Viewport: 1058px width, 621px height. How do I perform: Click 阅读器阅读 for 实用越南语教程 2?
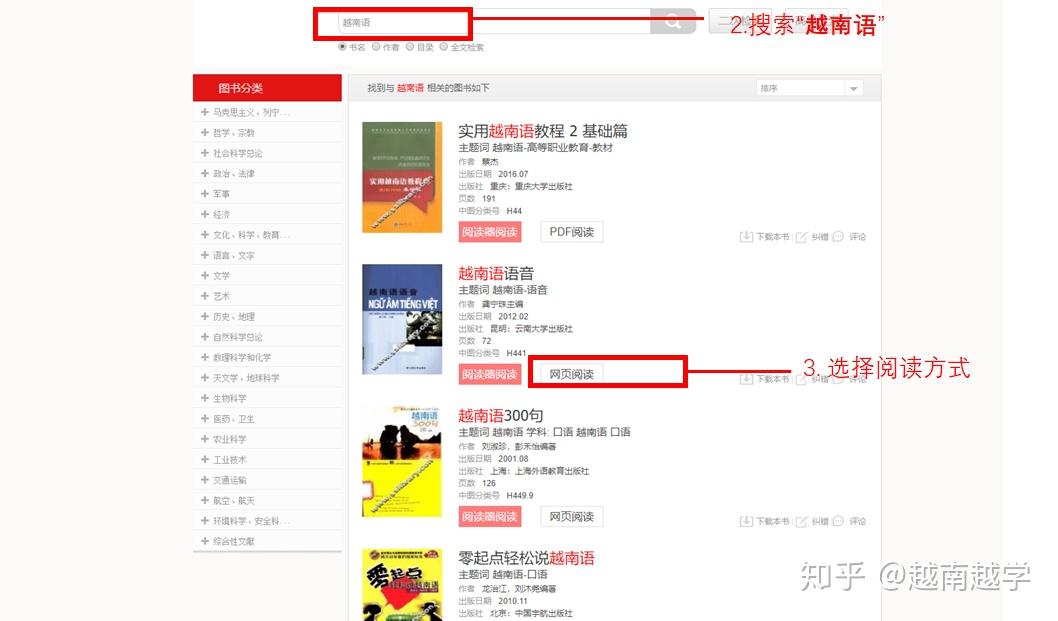[490, 232]
